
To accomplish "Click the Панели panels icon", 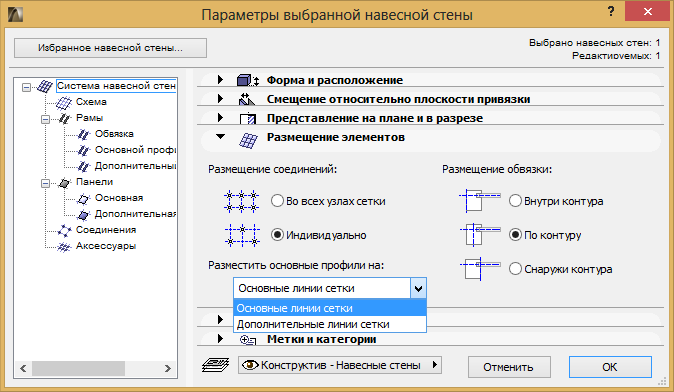I will pos(64,183).
